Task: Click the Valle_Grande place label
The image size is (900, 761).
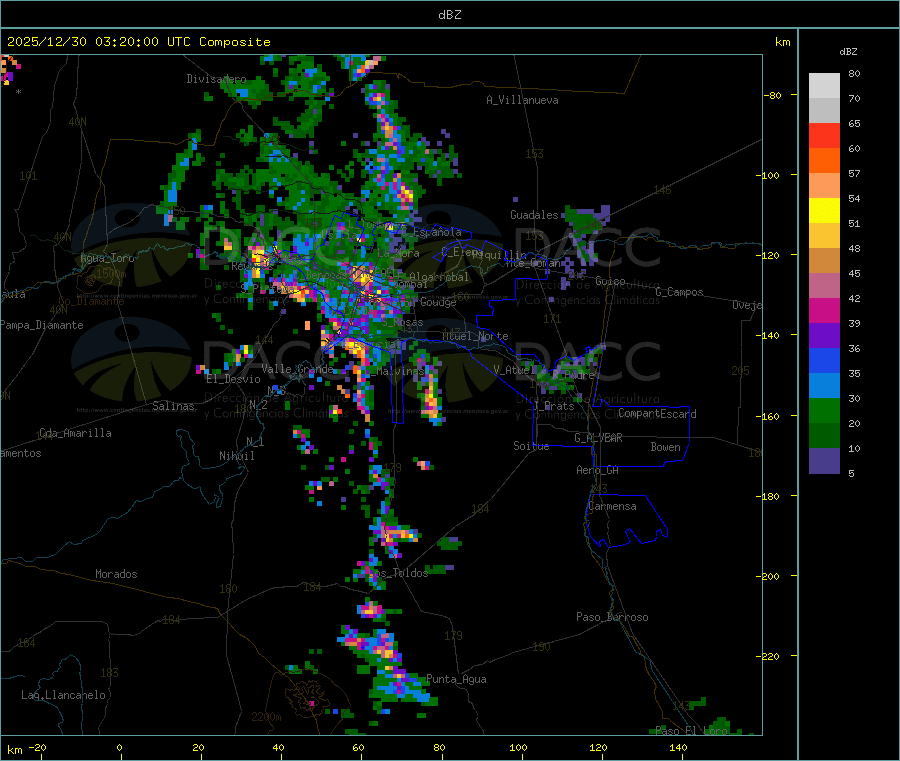Action: [297, 369]
